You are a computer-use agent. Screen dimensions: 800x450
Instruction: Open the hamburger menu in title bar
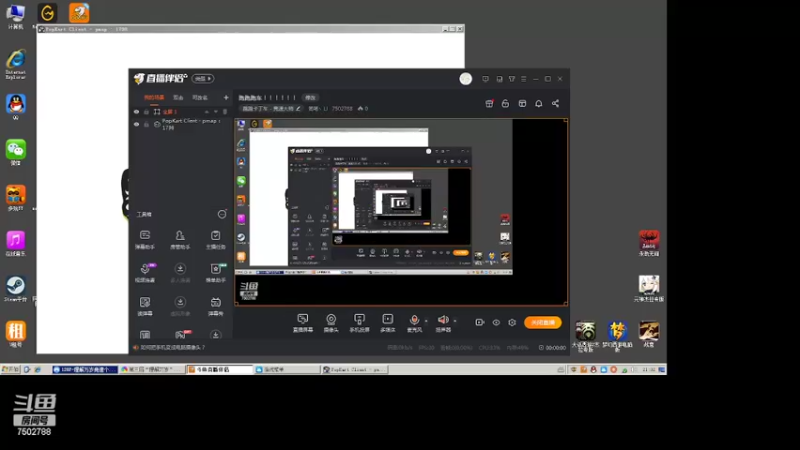(523, 79)
